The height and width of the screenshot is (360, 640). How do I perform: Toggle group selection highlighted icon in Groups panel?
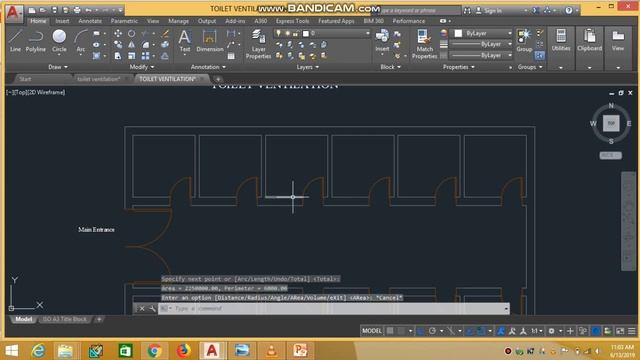point(540,56)
